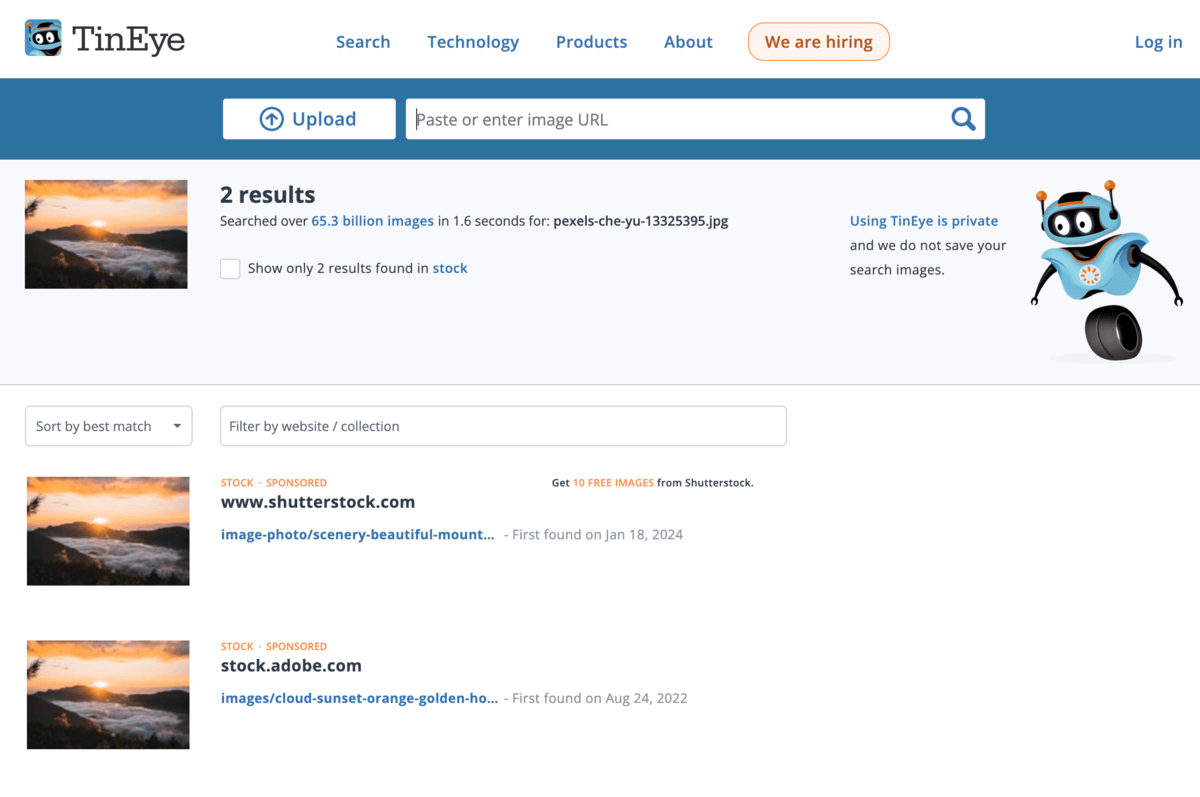
Task: Click the TinEye robot logo icon
Action: point(43,38)
